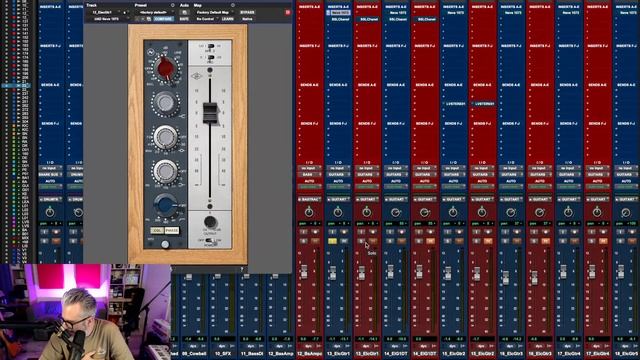Grab the Neve 1073 output fader

[x=210, y=113]
